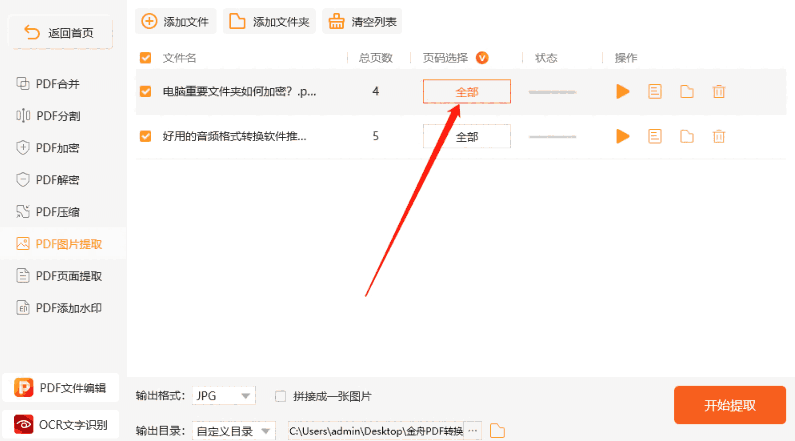Uncheck the 好用的音频格式转换软件推 file checkbox

pyautogui.click(x=146, y=136)
